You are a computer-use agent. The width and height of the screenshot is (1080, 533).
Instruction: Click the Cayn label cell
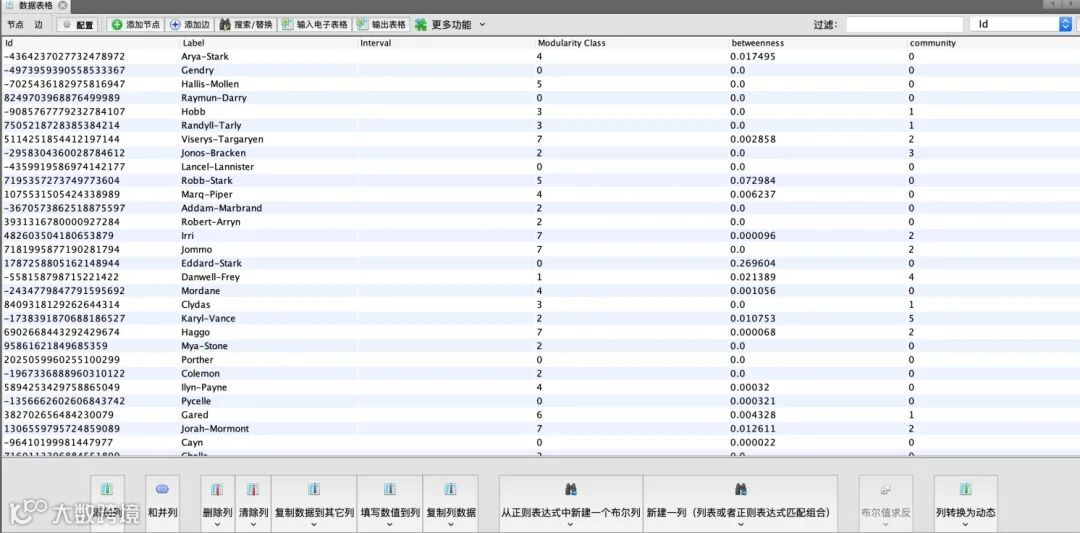[x=192, y=442]
